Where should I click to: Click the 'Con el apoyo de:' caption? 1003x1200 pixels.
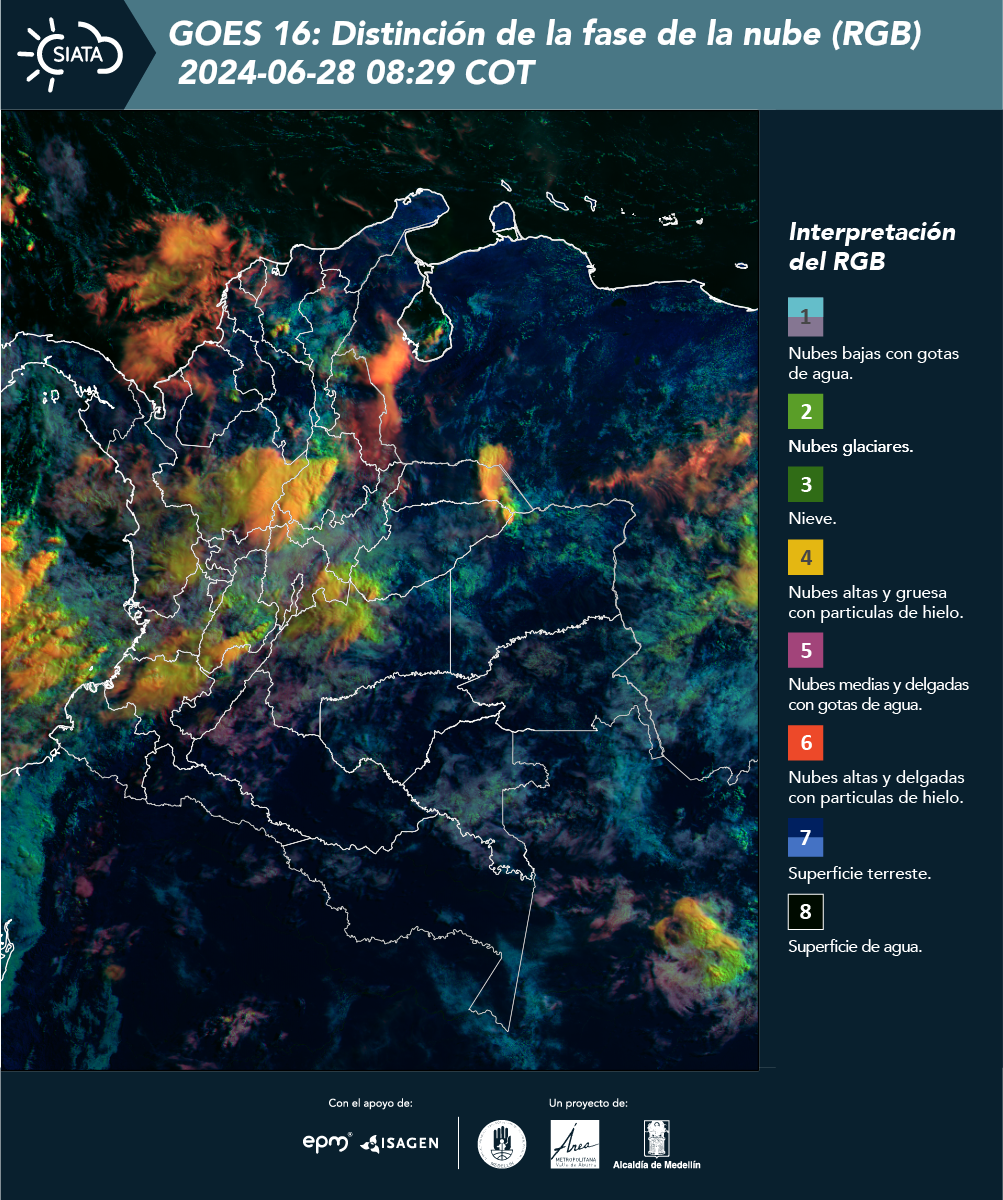(370, 1103)
